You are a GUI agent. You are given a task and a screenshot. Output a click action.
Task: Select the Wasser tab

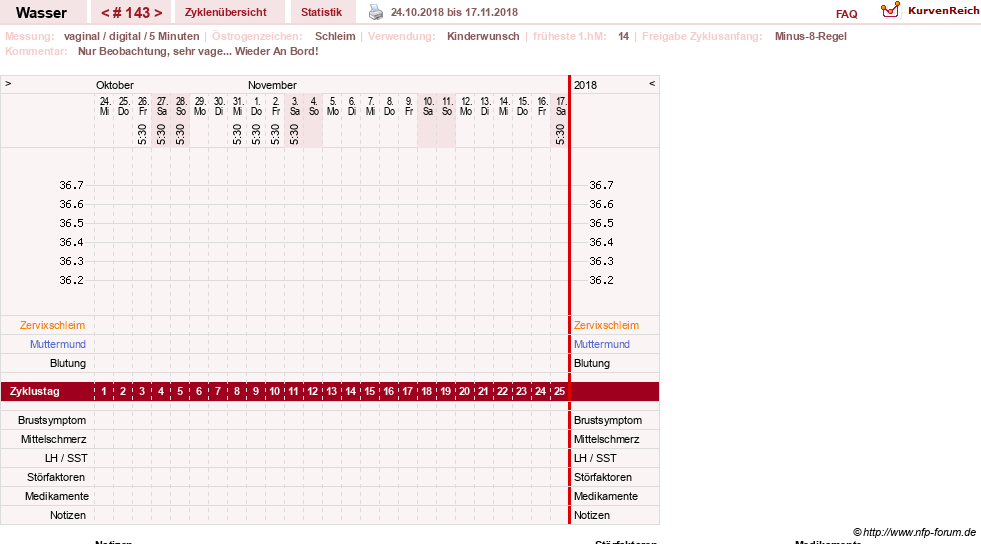[x=41, y=13]
